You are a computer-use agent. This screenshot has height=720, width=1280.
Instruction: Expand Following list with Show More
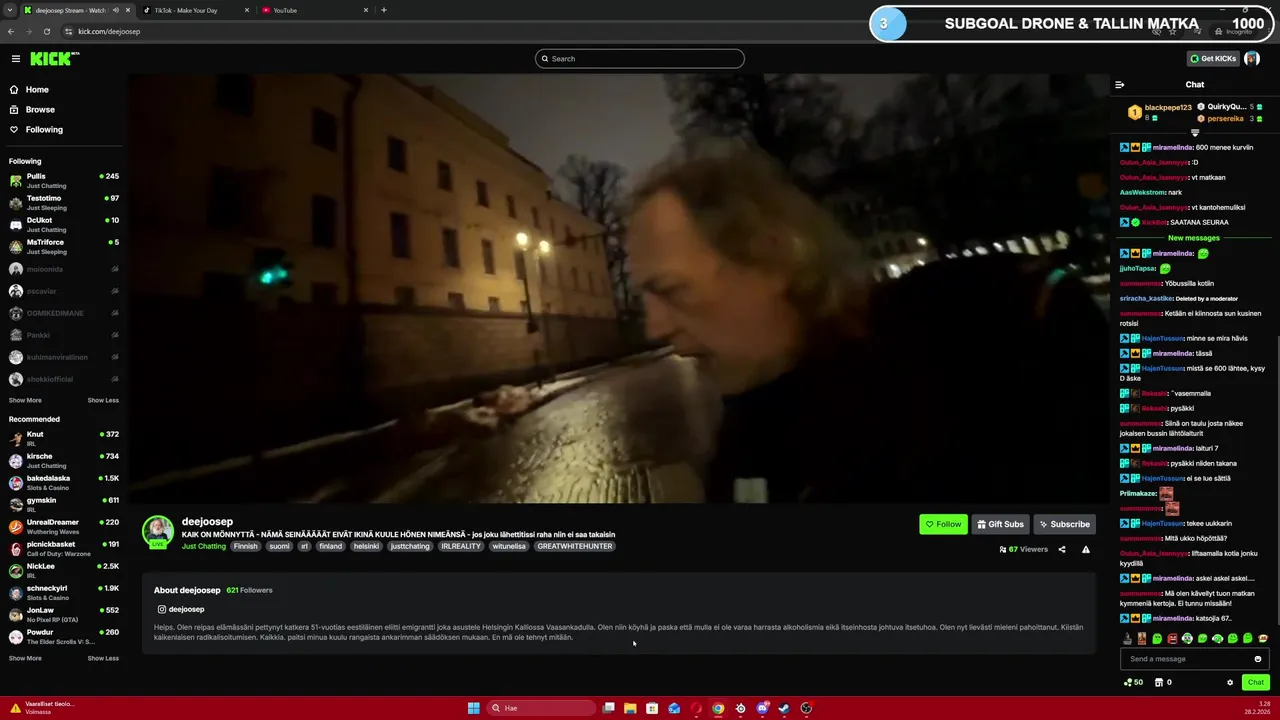pos(25,400)
